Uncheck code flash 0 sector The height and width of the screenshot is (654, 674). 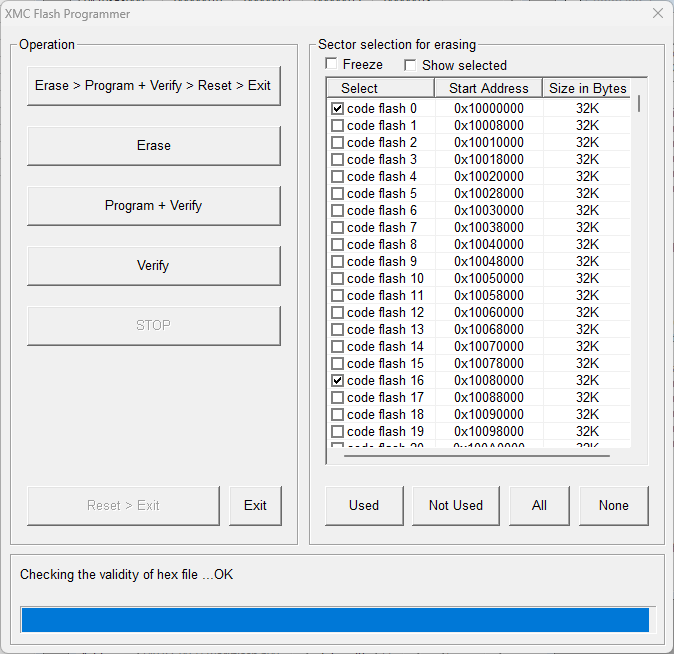[x=337, y=109]
